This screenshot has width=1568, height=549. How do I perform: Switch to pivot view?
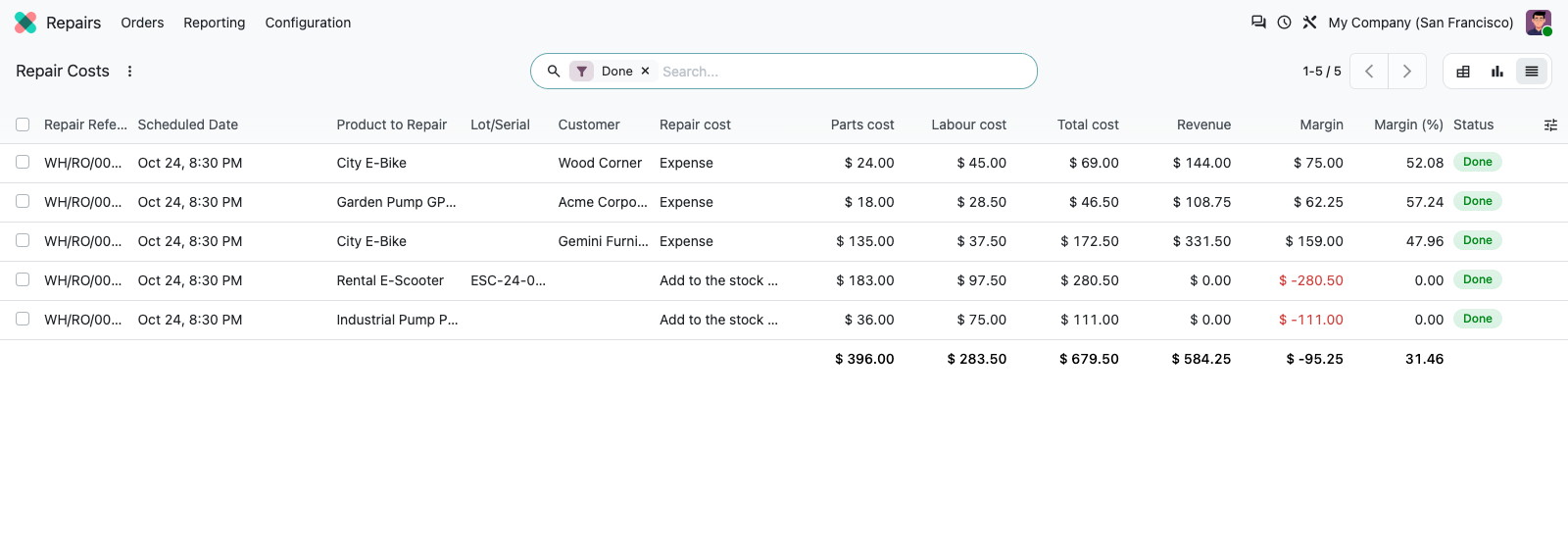pyautogui.click(x=1463, y=71)
